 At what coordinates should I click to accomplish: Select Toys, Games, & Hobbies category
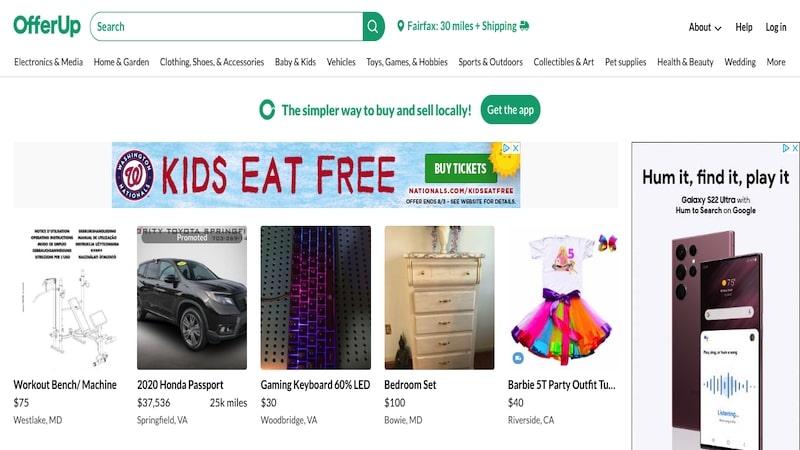click(407, 62)
